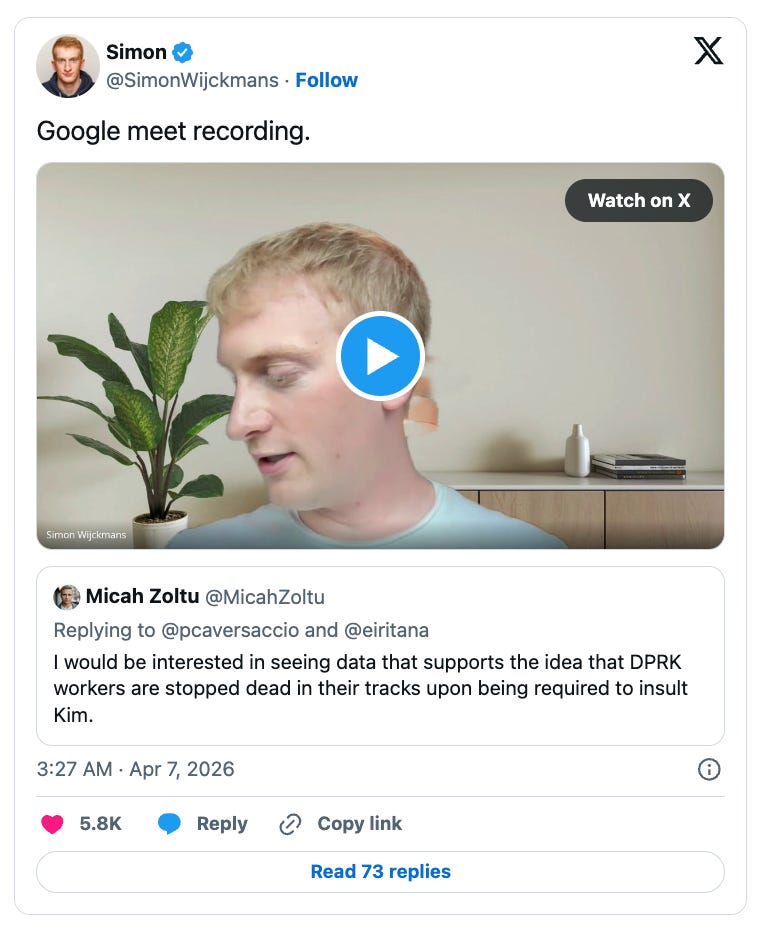
Task: Click the 5.8K likes count
Action: click(x=100, y=824)
